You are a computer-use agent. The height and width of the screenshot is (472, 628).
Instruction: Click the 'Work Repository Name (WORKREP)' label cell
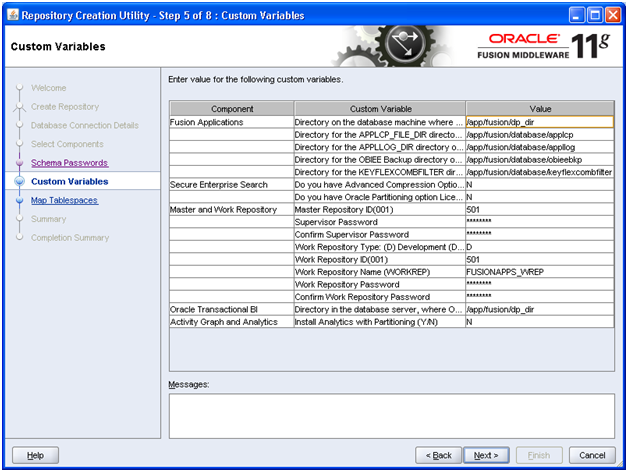point(380,272)
